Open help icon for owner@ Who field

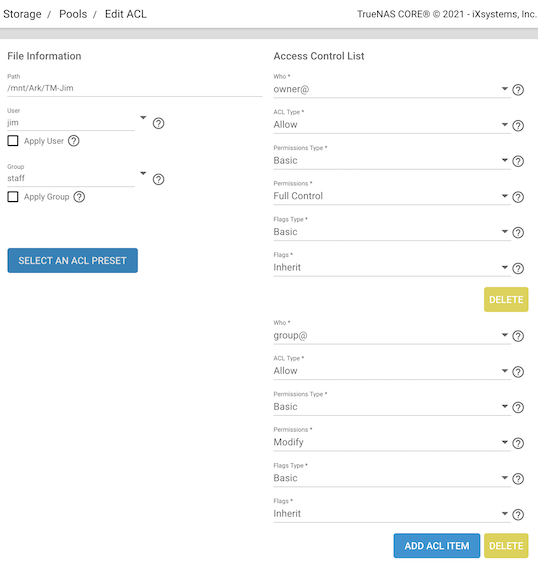coord(518,90)
